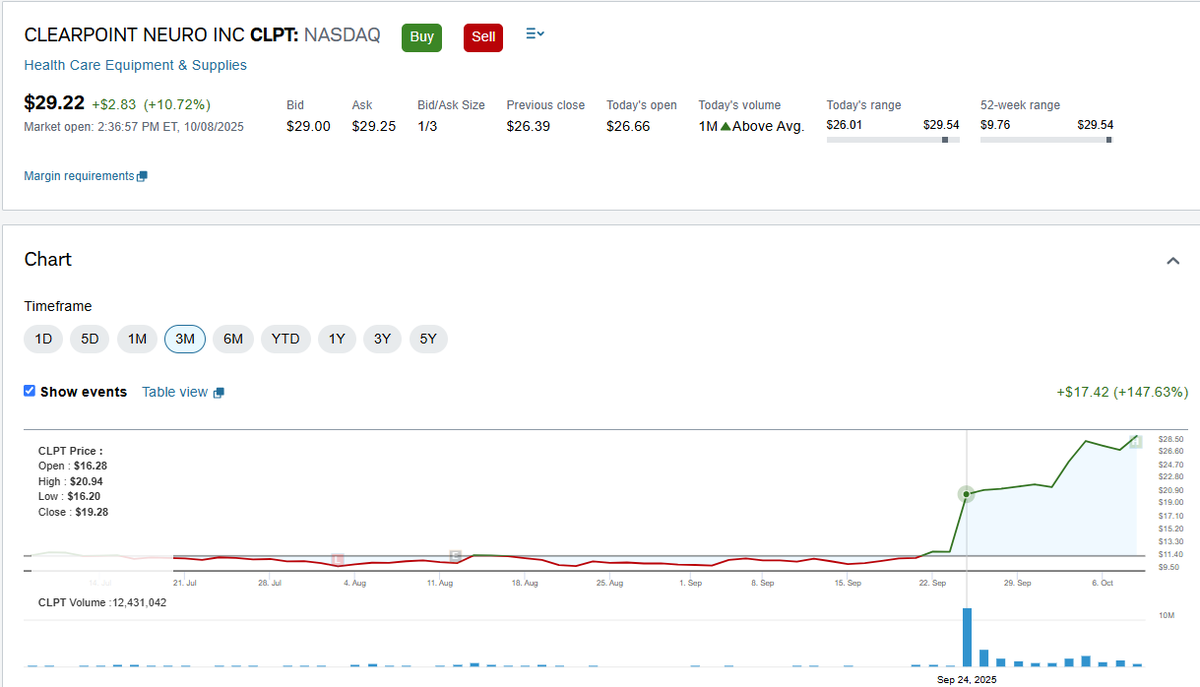
Task: Open the Margin requirements link
Action: tap(79, 176)
